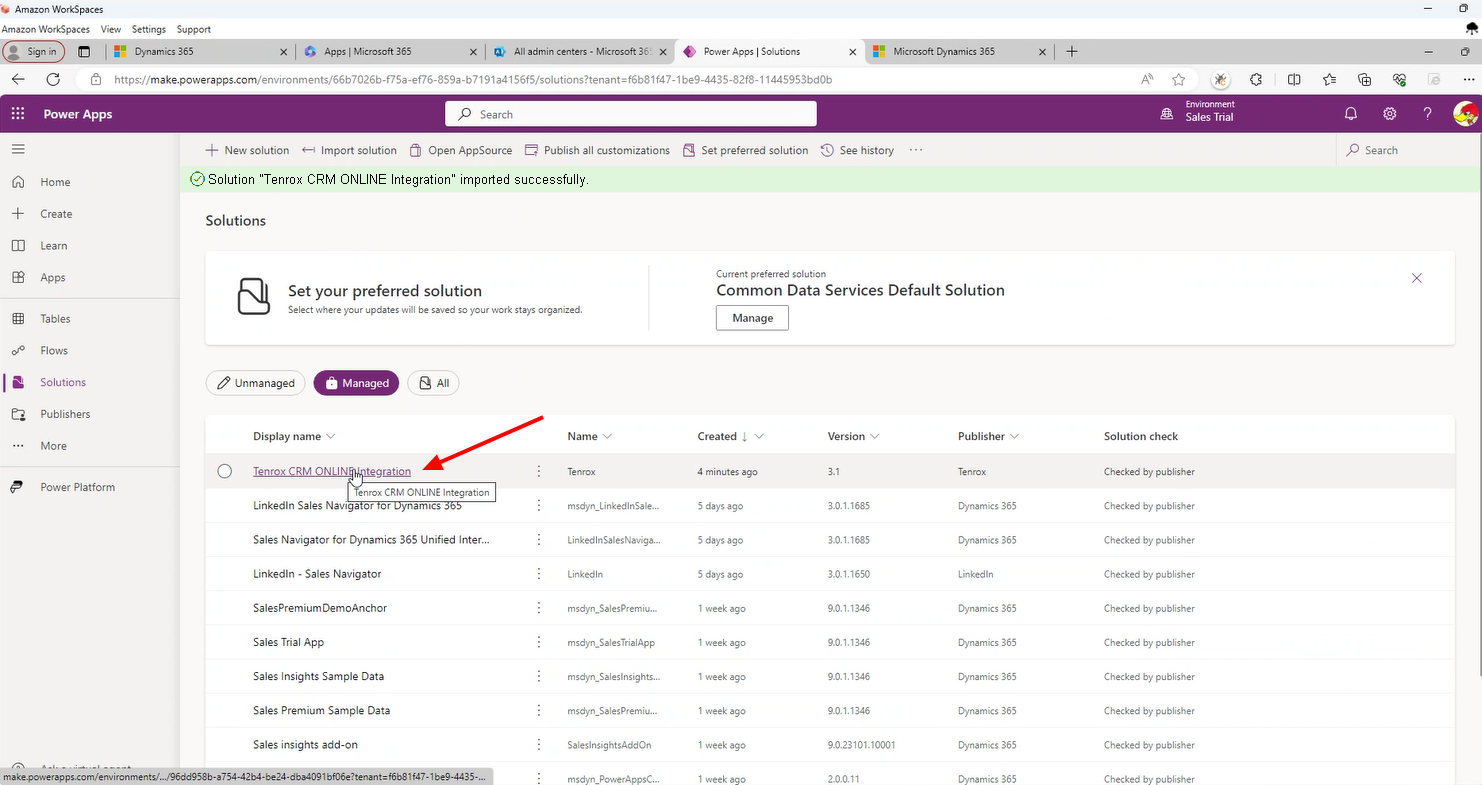Viewport: 1482px width, 785px height.
Task: Open Amazon WorkSpaces Settings menu
Action: 149,30
